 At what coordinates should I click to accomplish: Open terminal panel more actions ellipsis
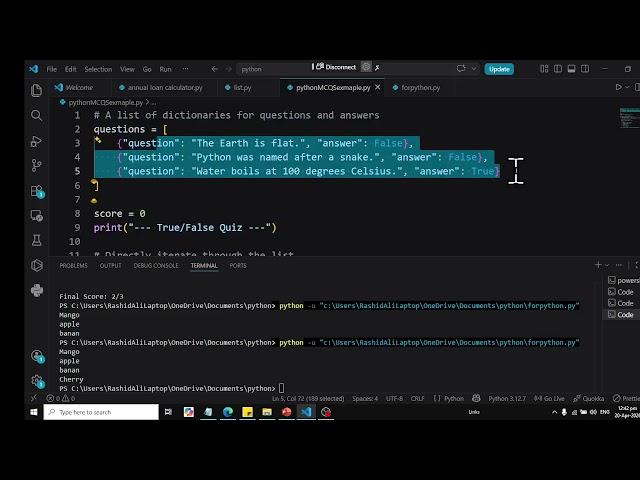coord(619,265)
